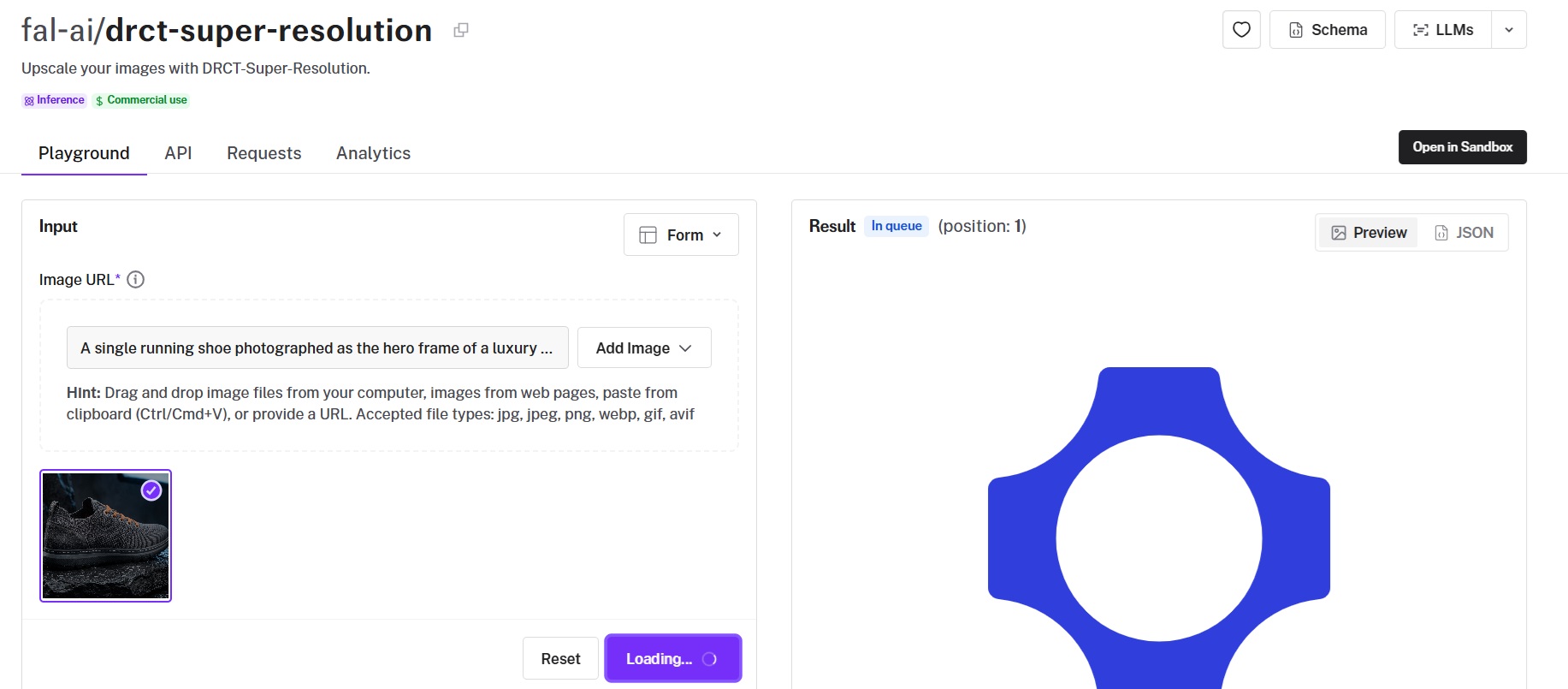Click the LLMs button
The height and width of the screenshot is (689, 1568).
pyautogui.click(x=1443, y=30)
